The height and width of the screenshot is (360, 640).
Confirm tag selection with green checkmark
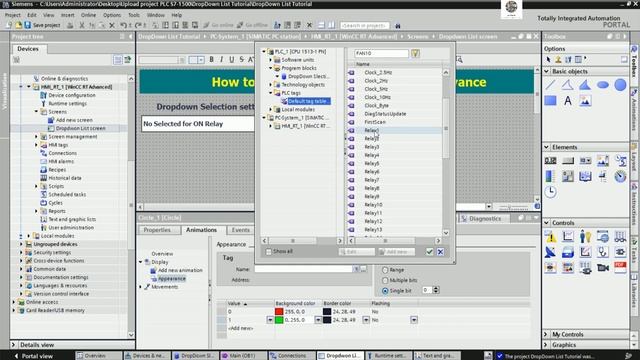click(x=429, y=252)
